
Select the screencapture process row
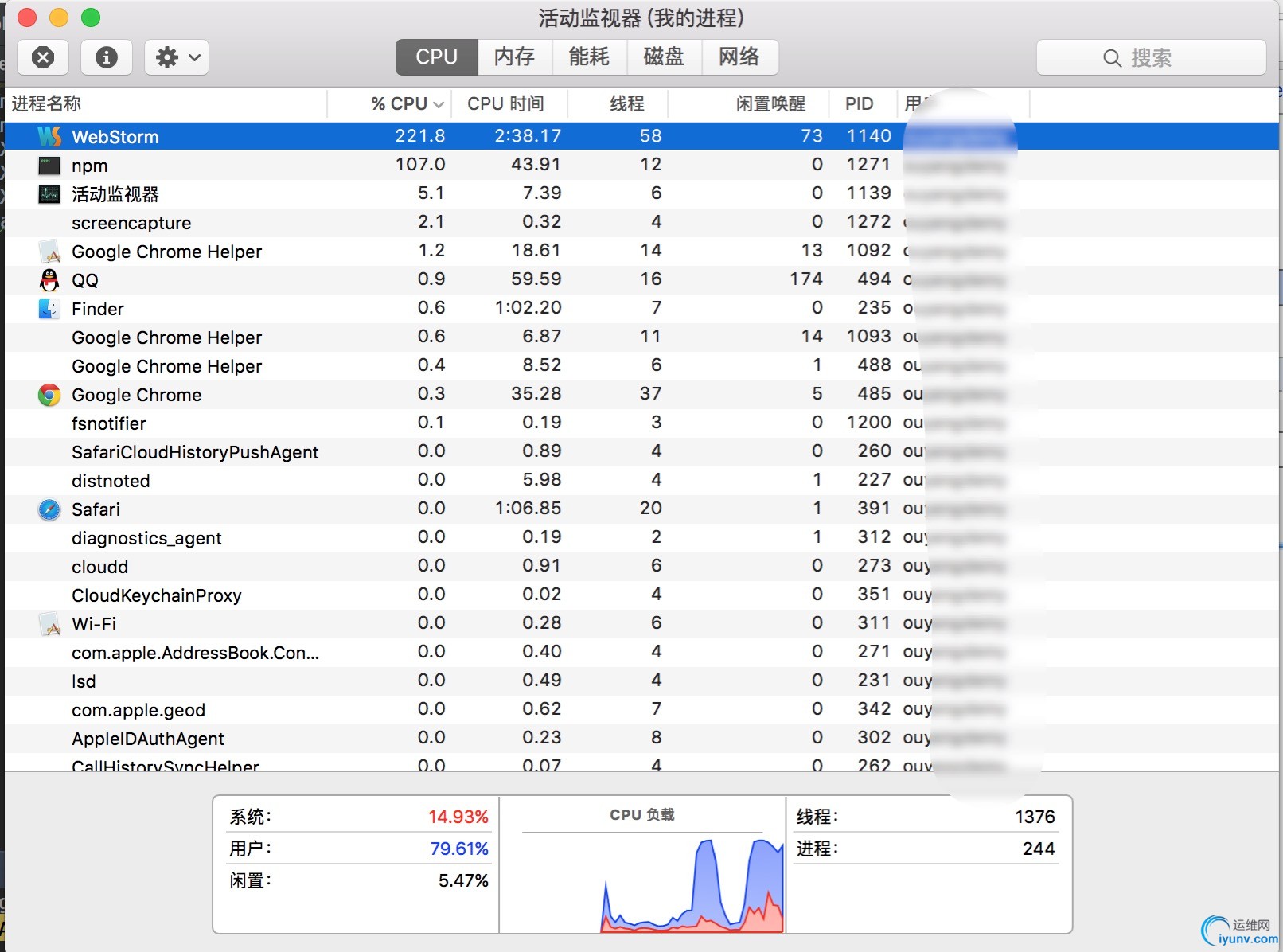641,223
